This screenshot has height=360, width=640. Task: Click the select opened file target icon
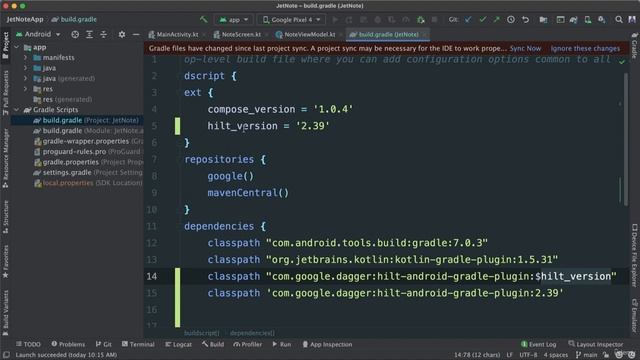tap(75, 34)
